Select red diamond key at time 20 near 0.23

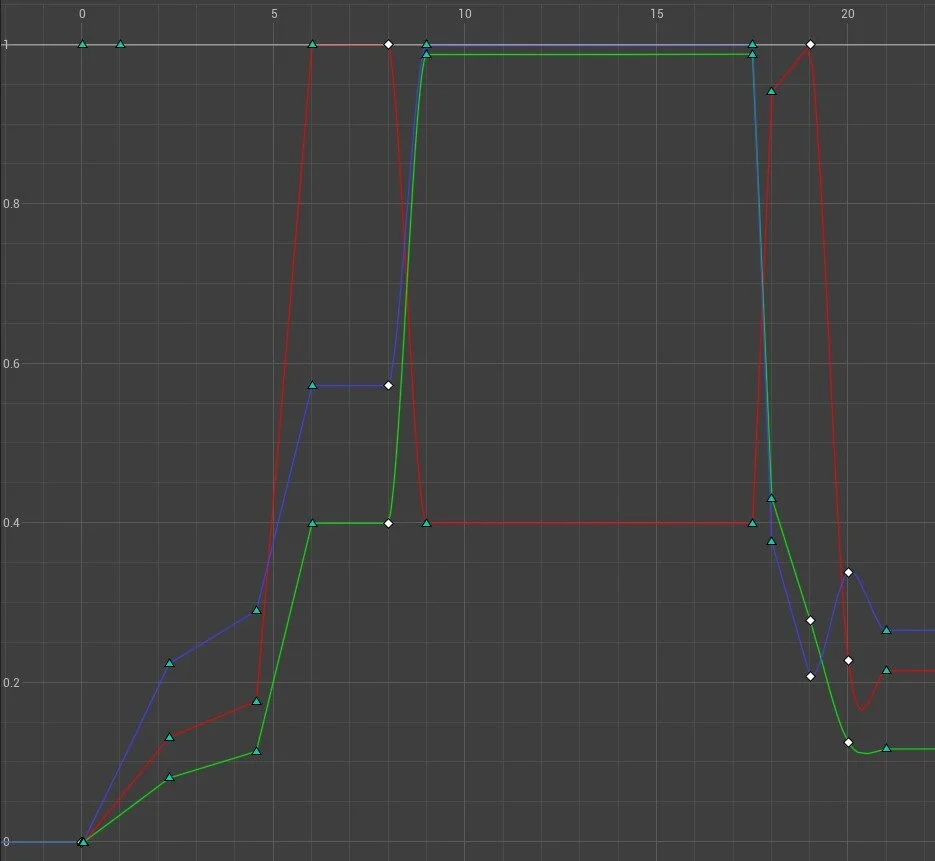[x=849, y=661]
